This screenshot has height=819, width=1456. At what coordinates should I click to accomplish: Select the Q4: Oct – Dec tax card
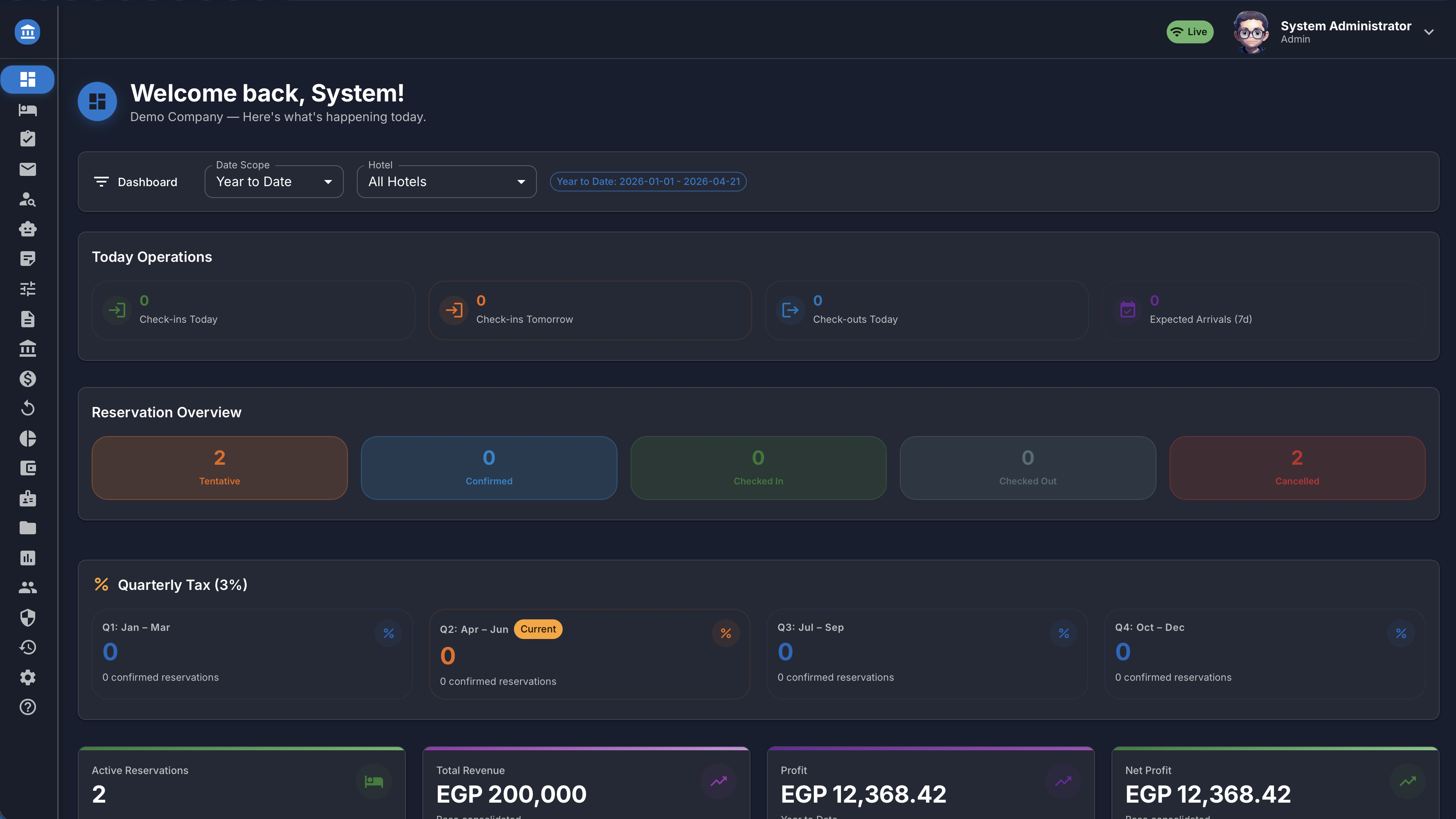pos(1264,654)
